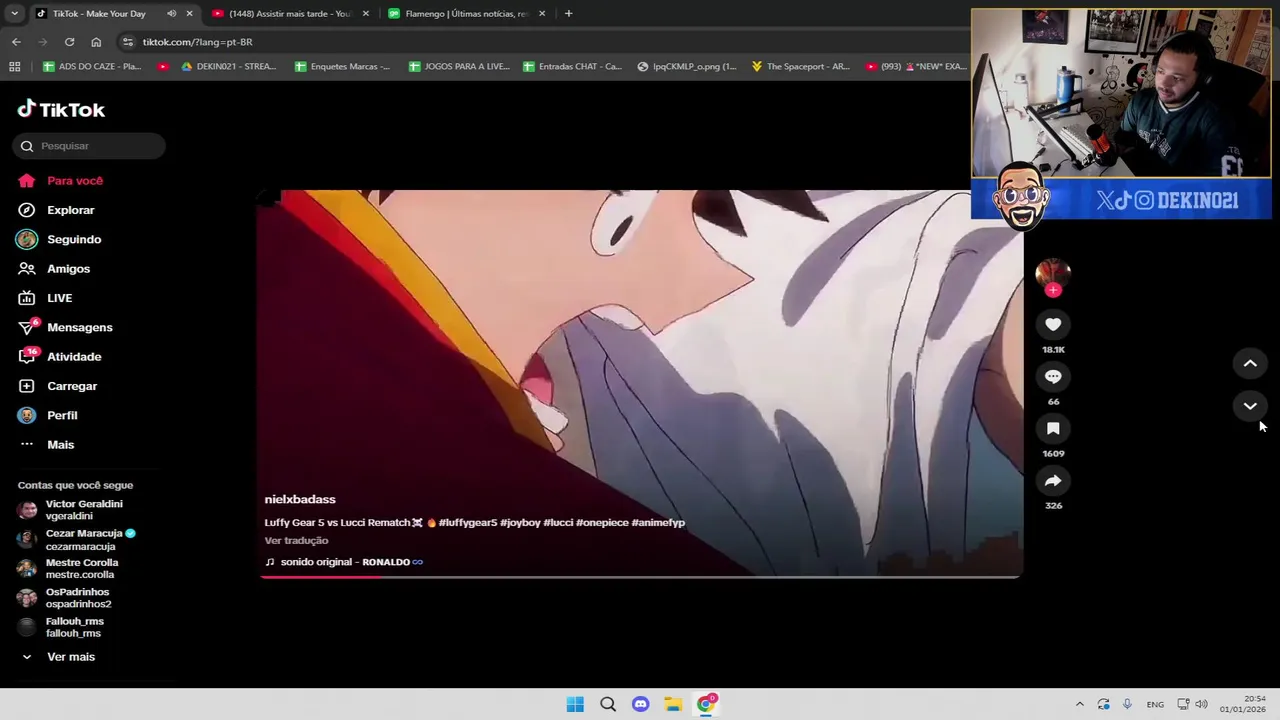Go back in the browser
1280x720 pixels.
click(x=16, y=42)
